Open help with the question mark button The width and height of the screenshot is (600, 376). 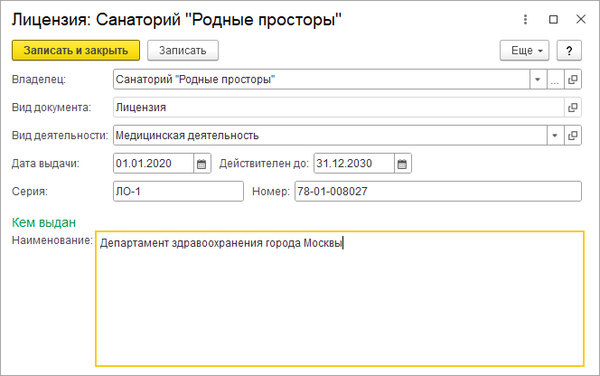[x=569, y=50]
